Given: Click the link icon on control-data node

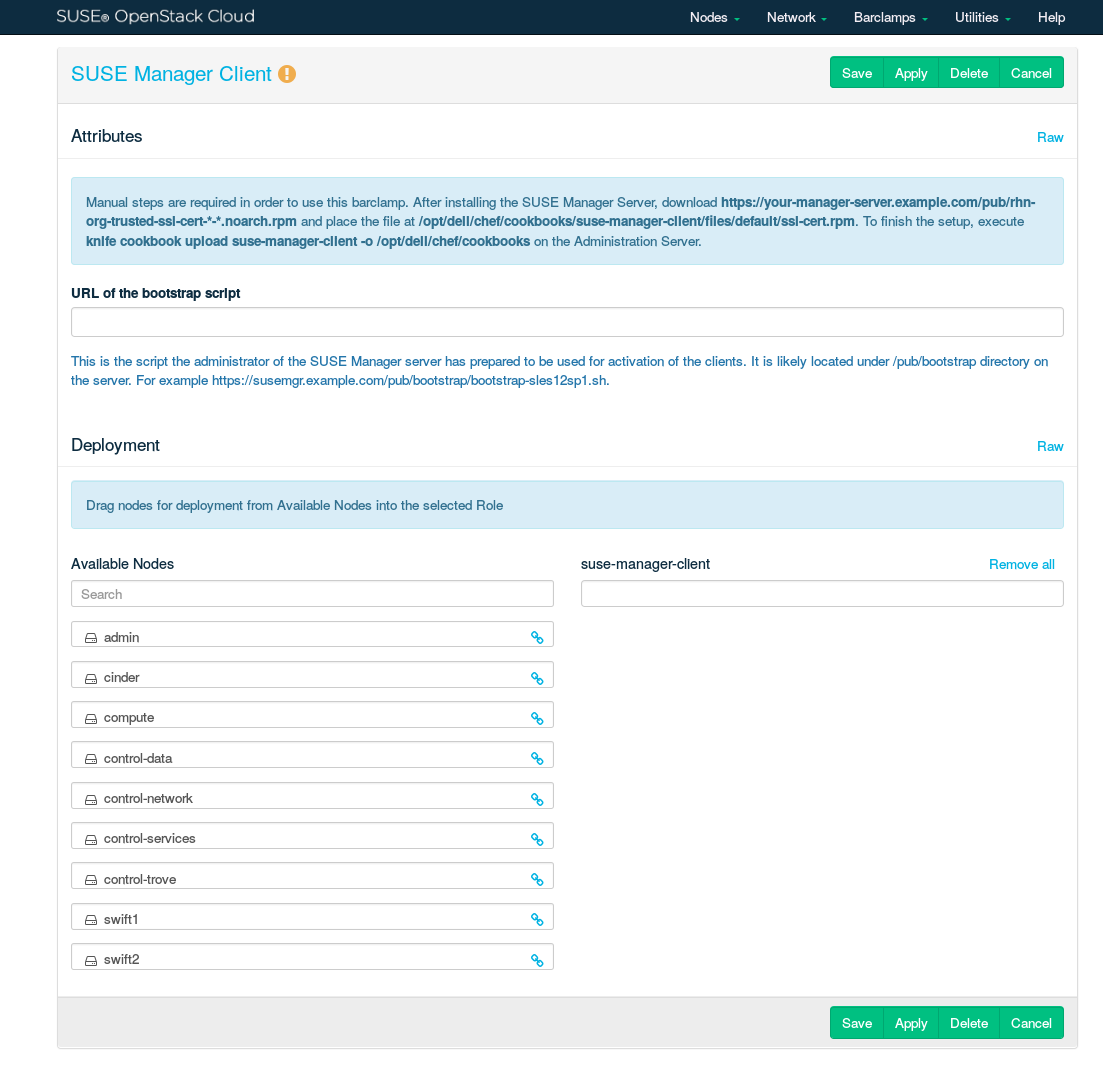Looking at the screenshot, I should pyautogui.click(x=537, y=758).
